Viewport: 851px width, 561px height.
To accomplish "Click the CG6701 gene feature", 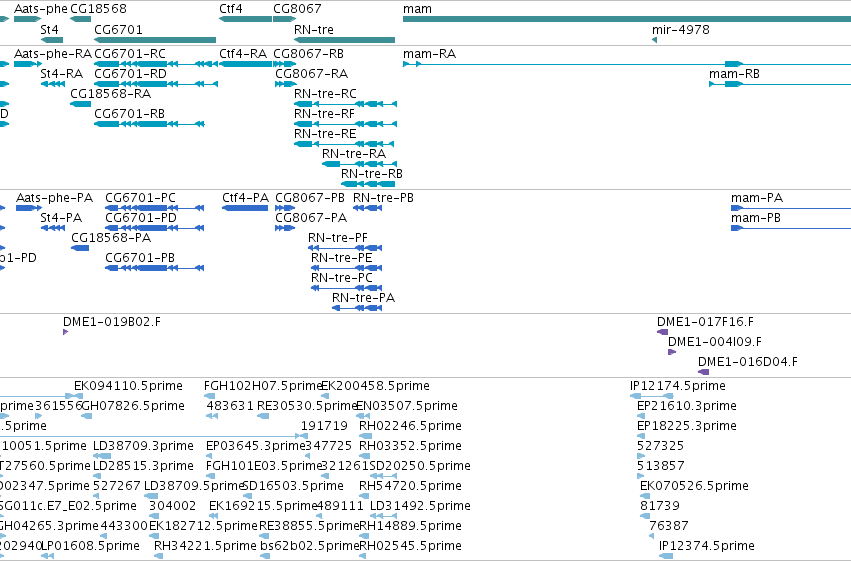I will pos(155,40).
